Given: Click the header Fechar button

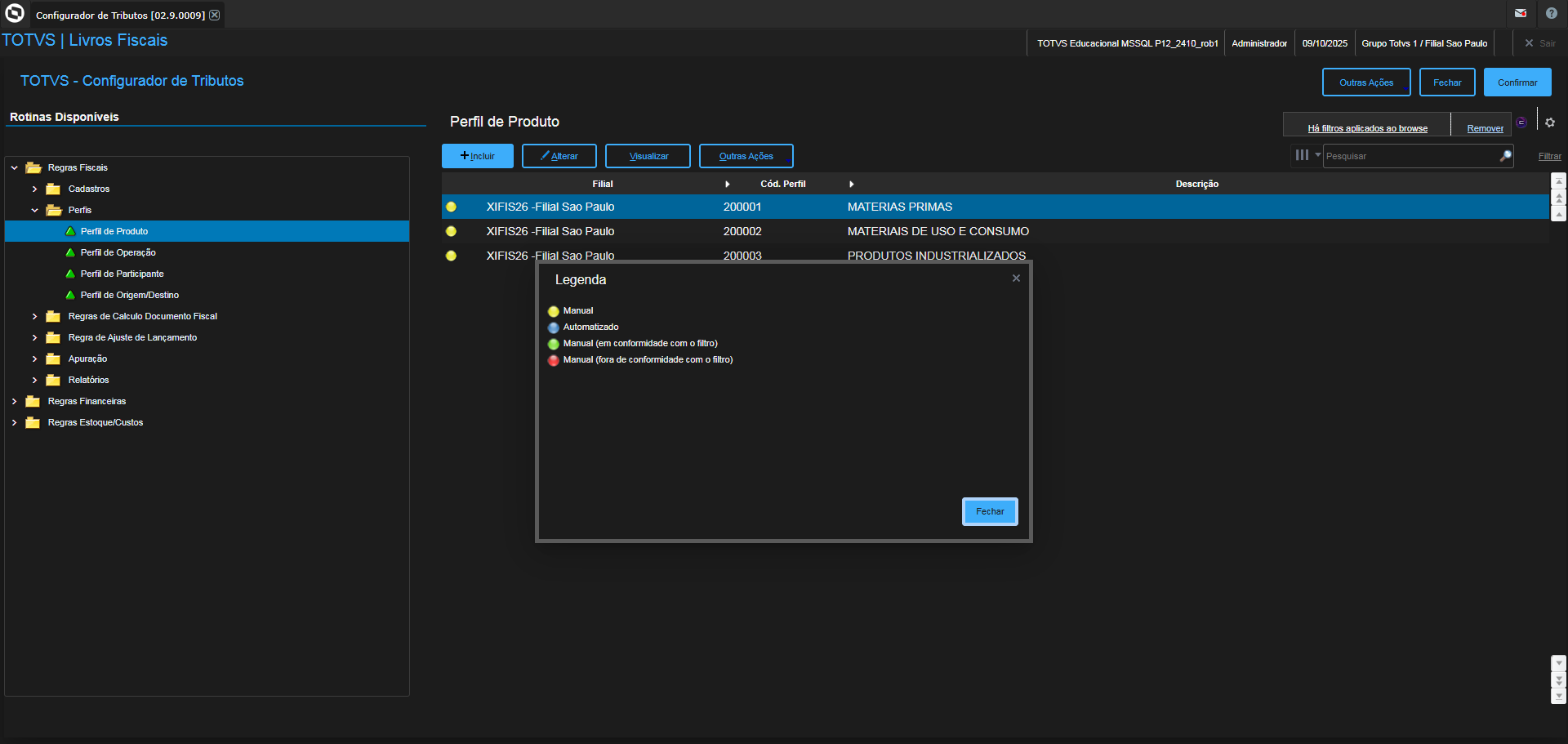Looking at the screenshot, I should [1447, 82].
